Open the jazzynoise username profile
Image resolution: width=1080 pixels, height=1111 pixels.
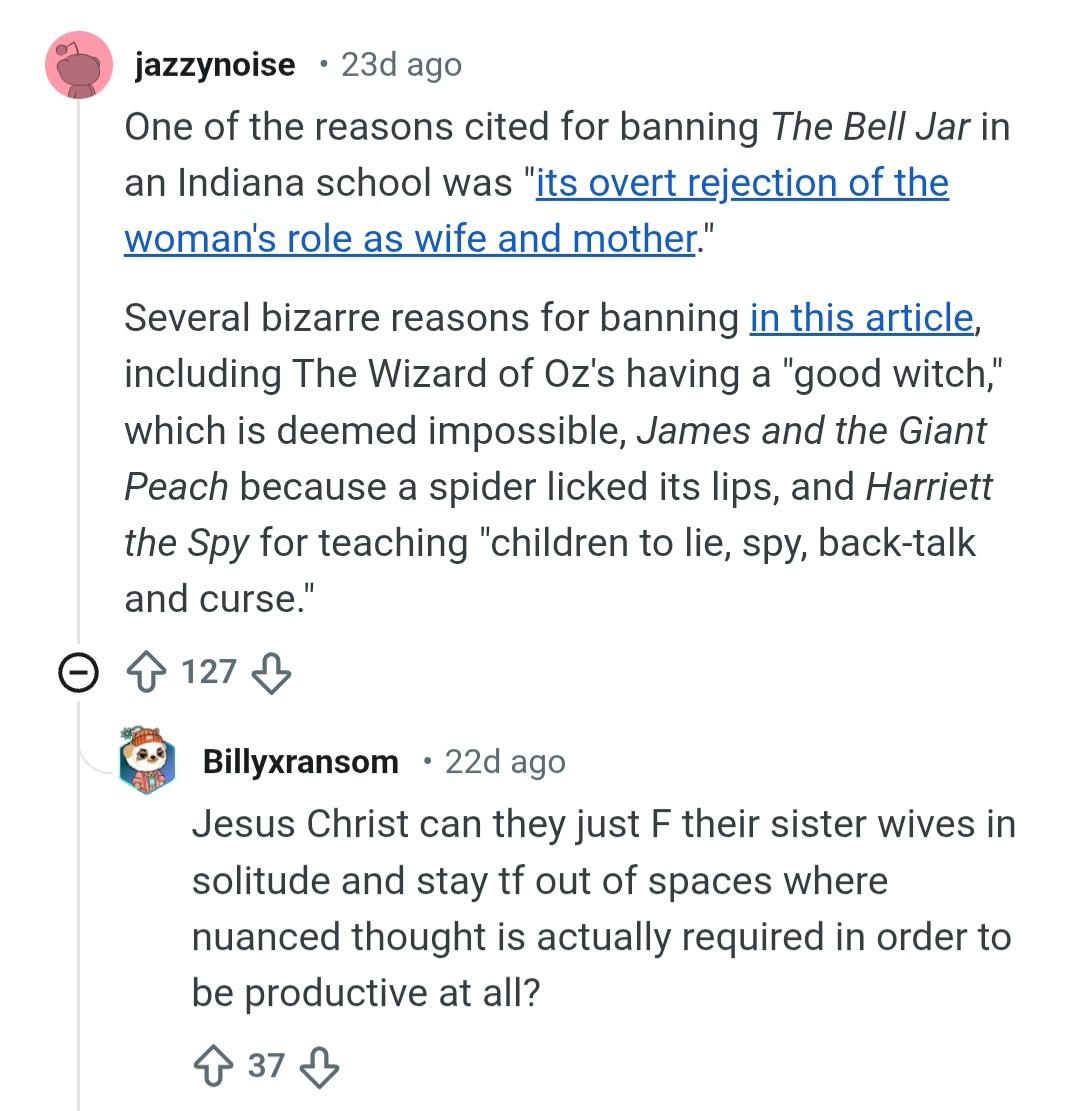215,65
